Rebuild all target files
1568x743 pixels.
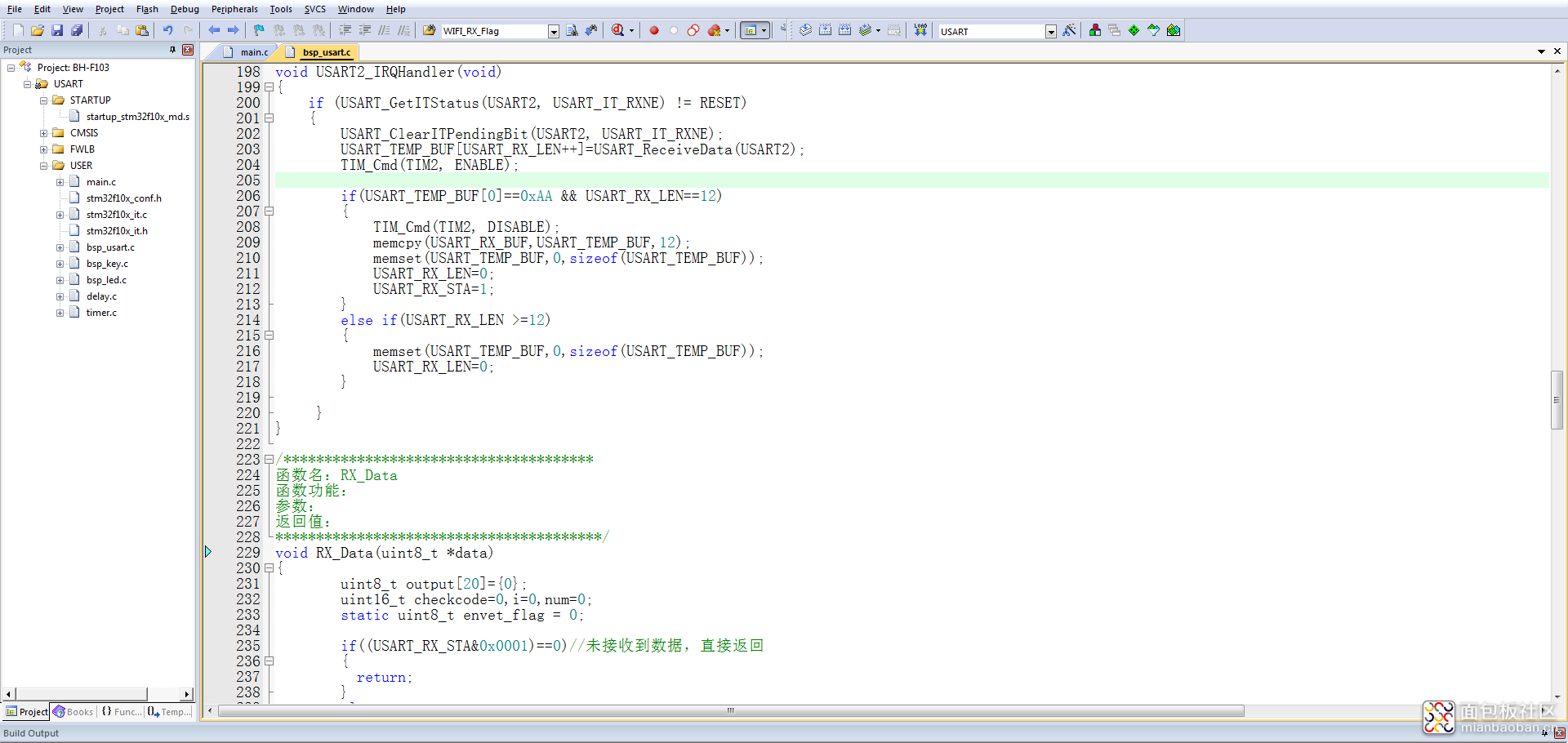845,30
